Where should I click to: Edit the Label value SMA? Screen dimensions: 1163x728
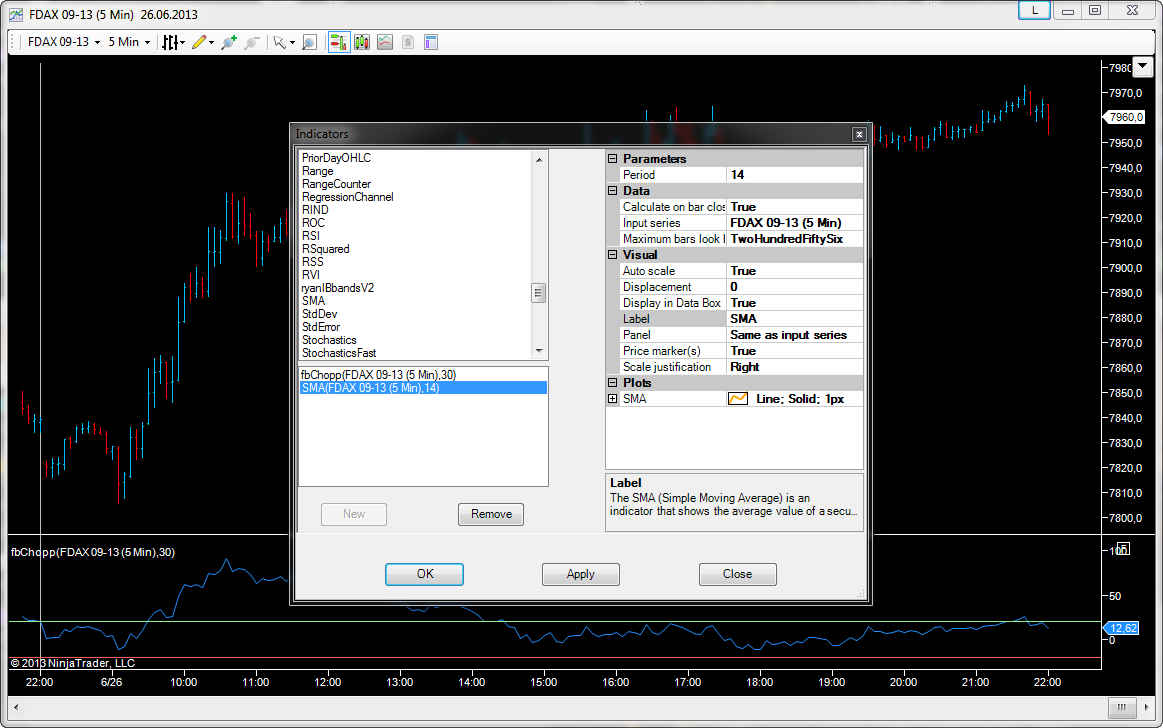pos(794,319)
